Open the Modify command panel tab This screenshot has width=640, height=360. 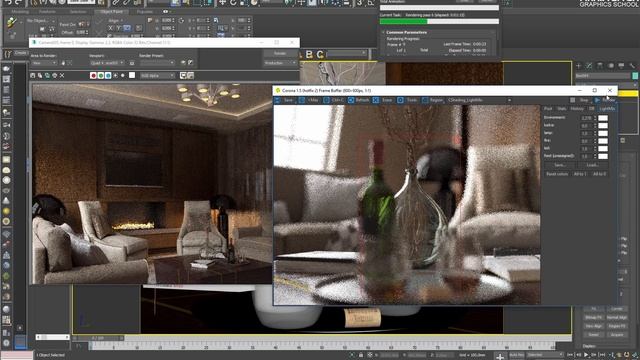point(589,65)
